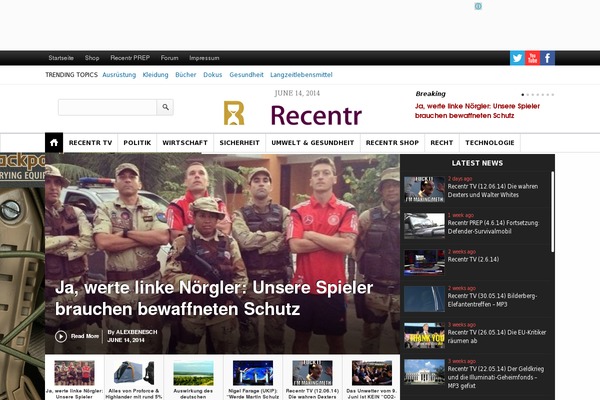Open Recentr TV (30.05.14) Bilderberg news item
Viewport: 600px width, 400px height.
pos(492,300)
